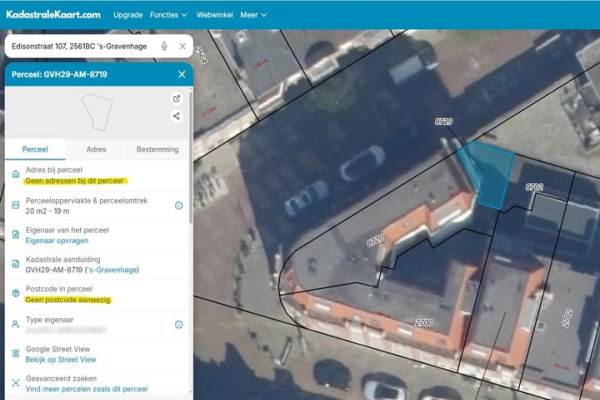Viewport: 600px width, 400px height.
Task: Open parcel details in new window icon
Action: click(176, 98)
